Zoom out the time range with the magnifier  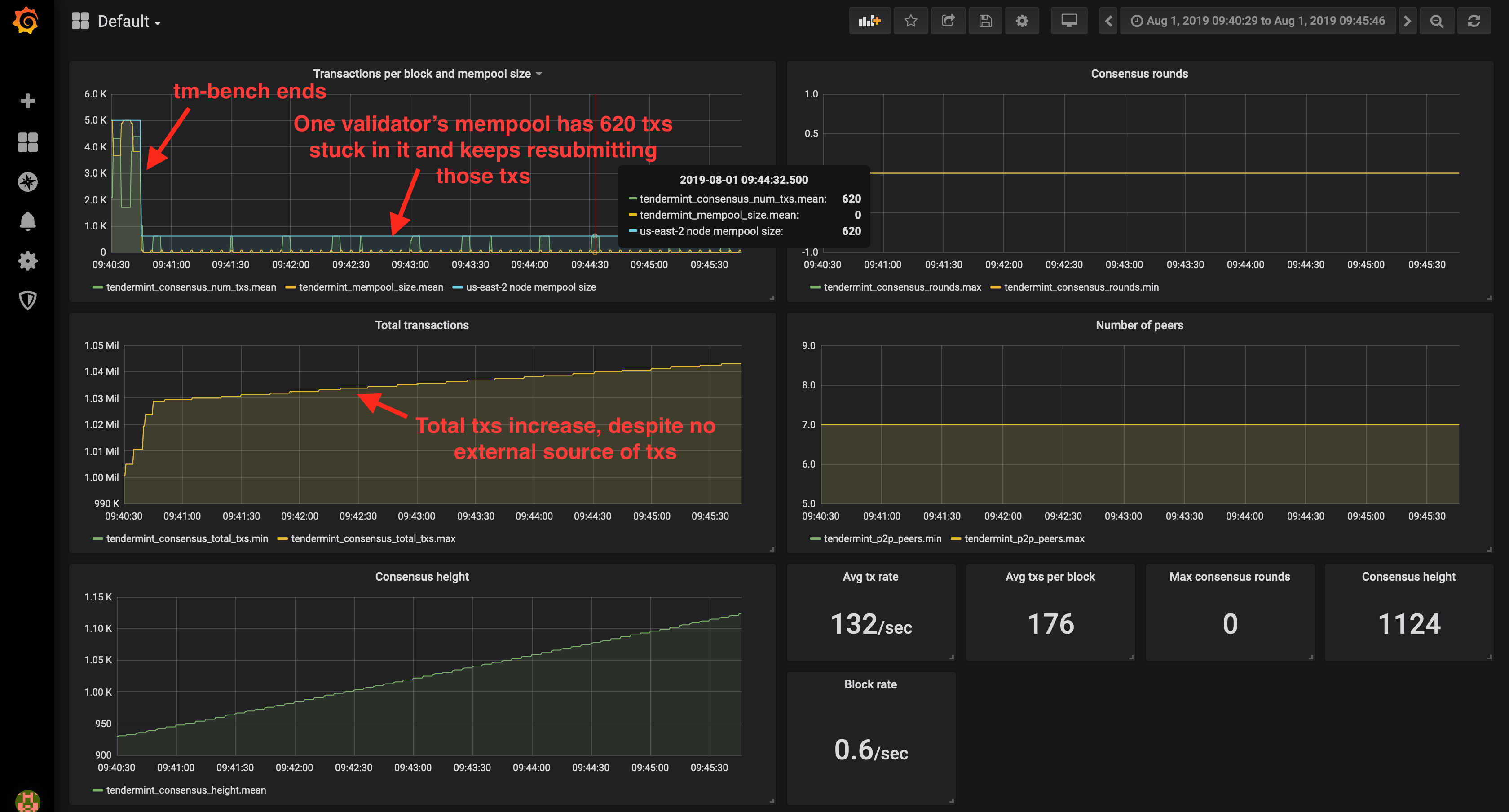[1436, 21]
